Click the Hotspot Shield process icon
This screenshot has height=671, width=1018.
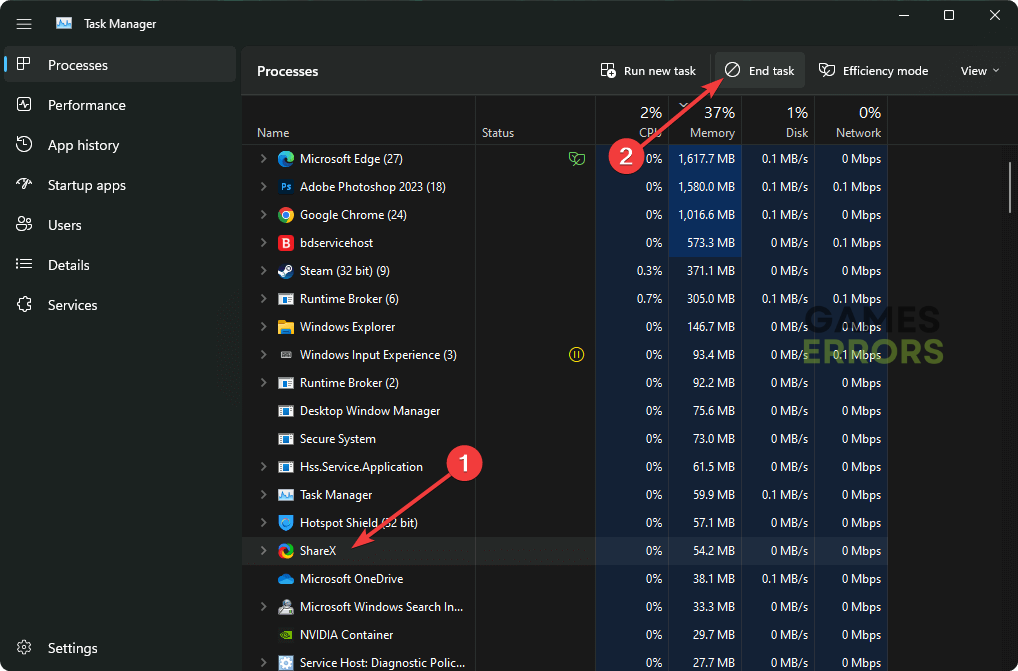pos(286,523)
